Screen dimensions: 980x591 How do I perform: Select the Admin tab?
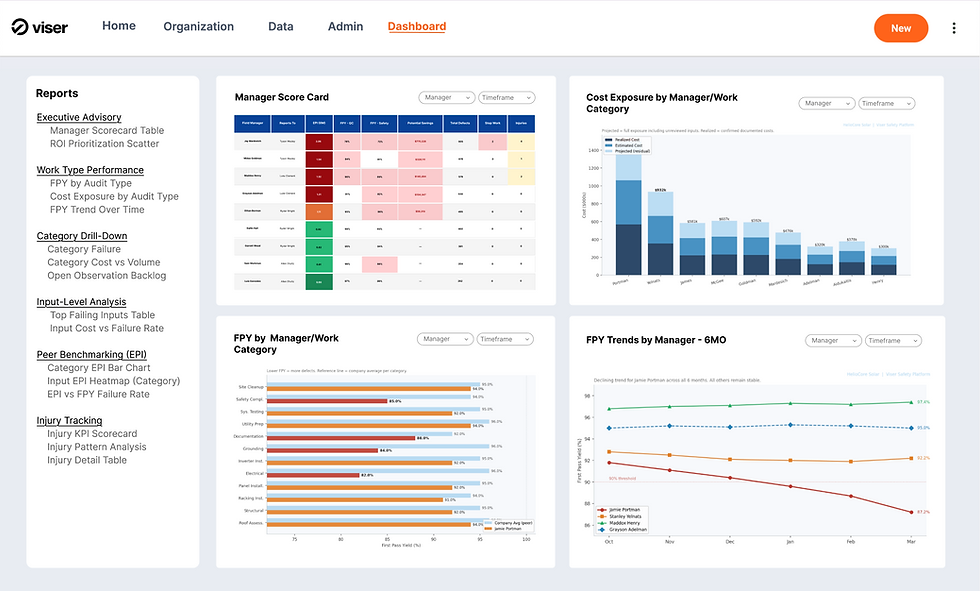click(345, 26)
